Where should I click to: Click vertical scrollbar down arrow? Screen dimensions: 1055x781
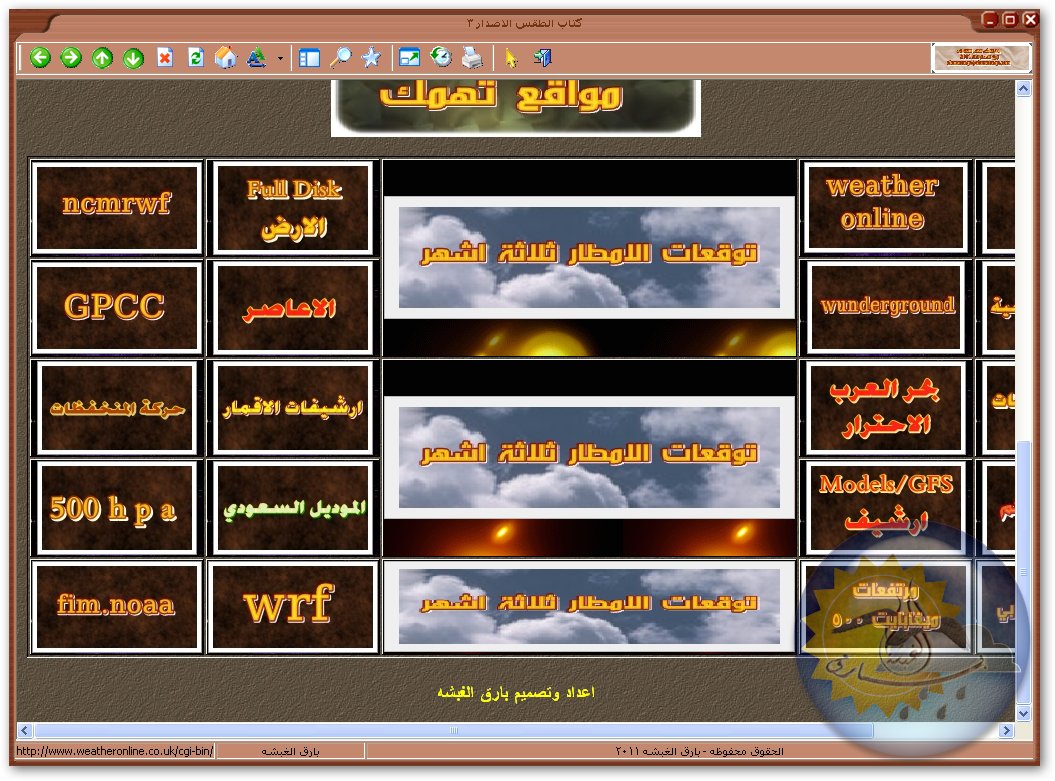1023,714
